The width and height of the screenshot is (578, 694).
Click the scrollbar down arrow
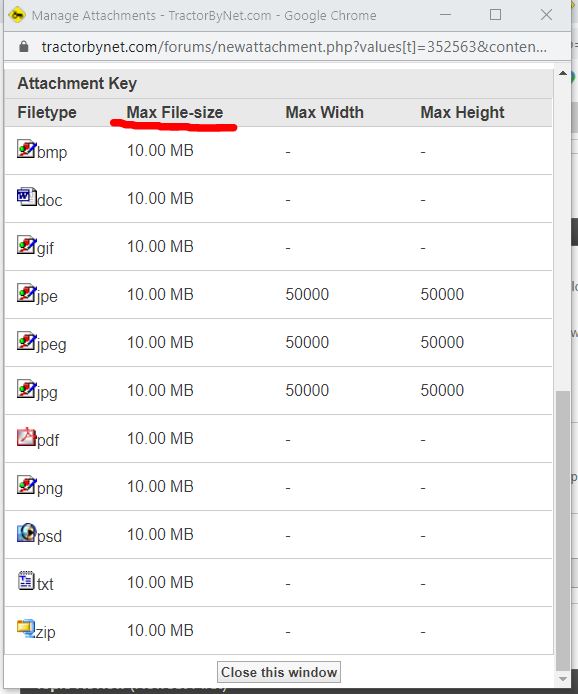pyautogui.click(x=563, y=679)
